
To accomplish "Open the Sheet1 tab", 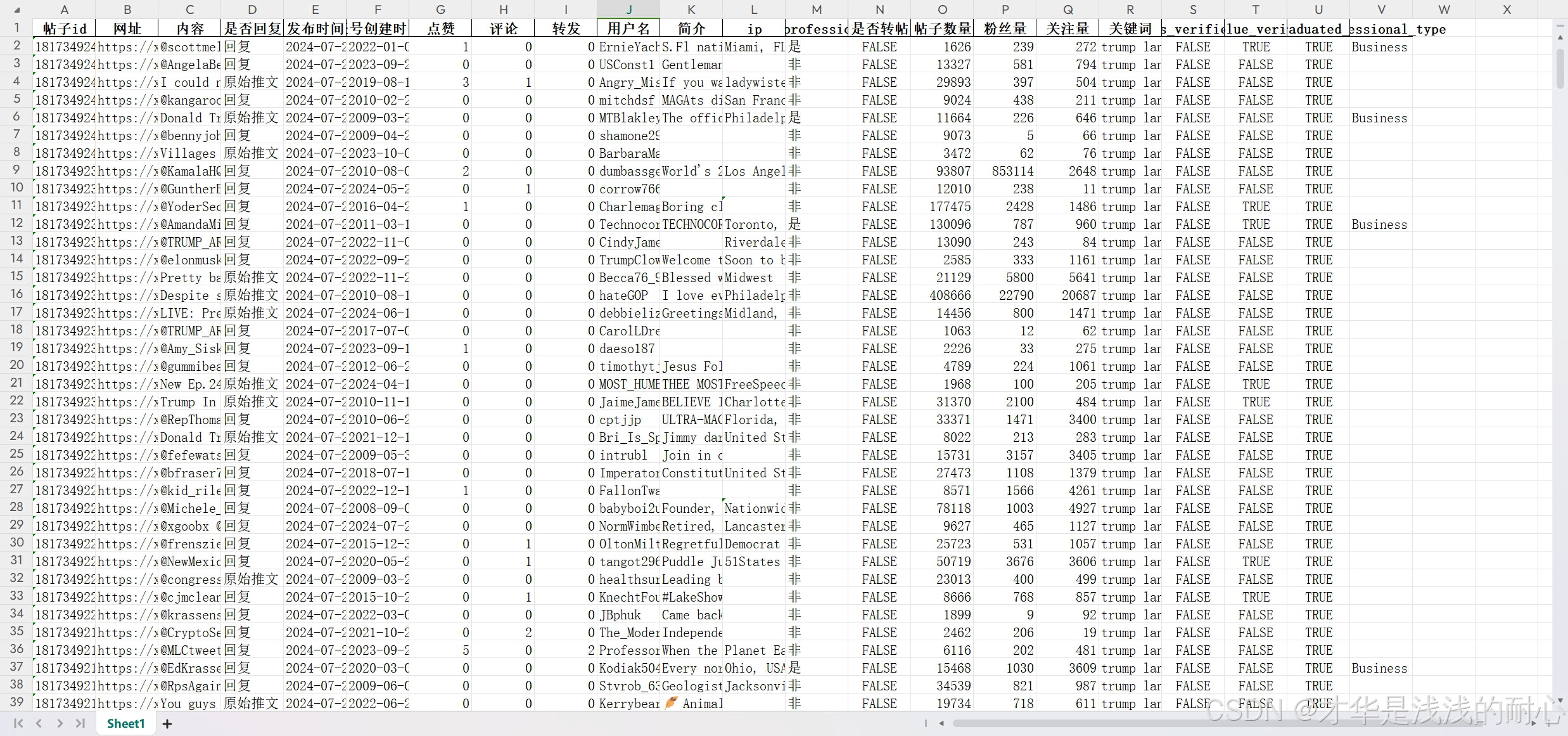I will point(125,723).
